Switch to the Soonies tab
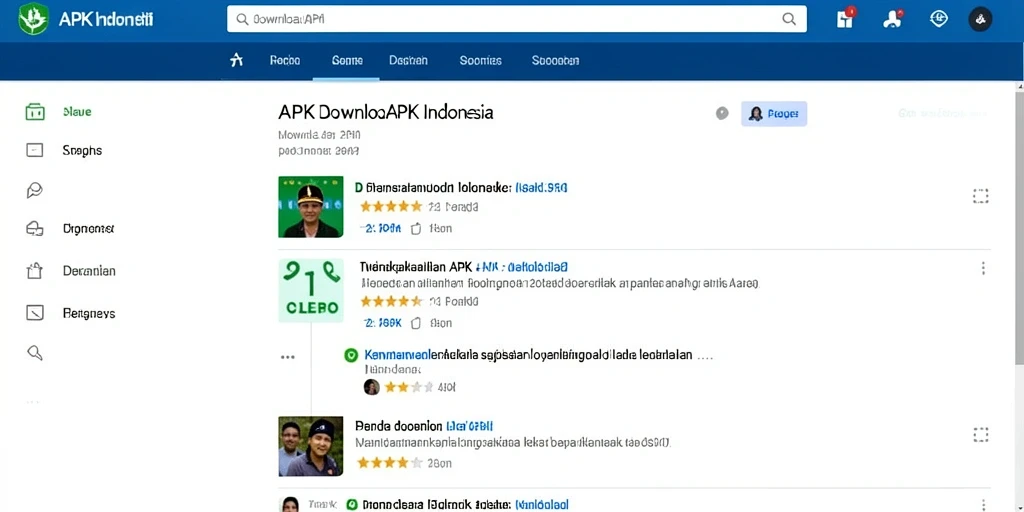Image resolution: width=1024 pixels, height=512 pixels. 481,60
